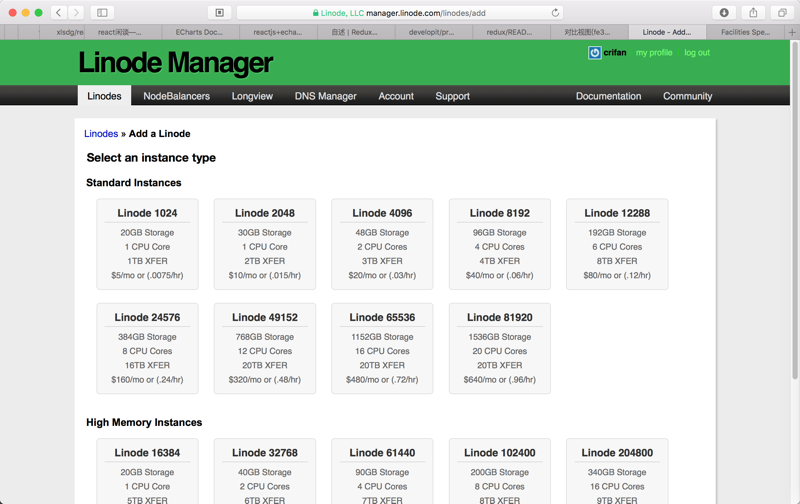
Task: Select the Linode 204800 high memory card
Action: [x=617, y=471]
